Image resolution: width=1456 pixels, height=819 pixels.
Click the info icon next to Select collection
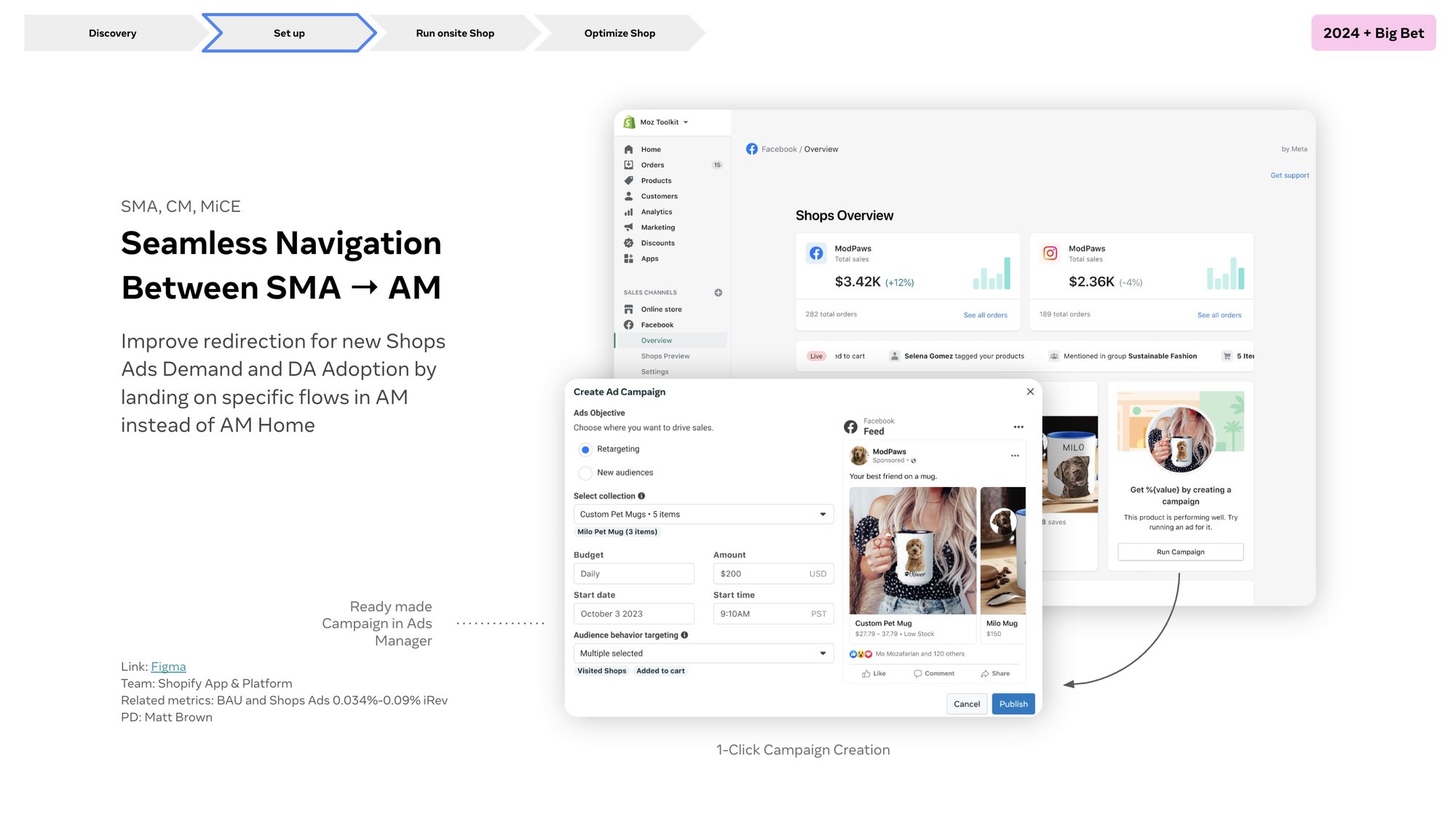coord(641,496)
